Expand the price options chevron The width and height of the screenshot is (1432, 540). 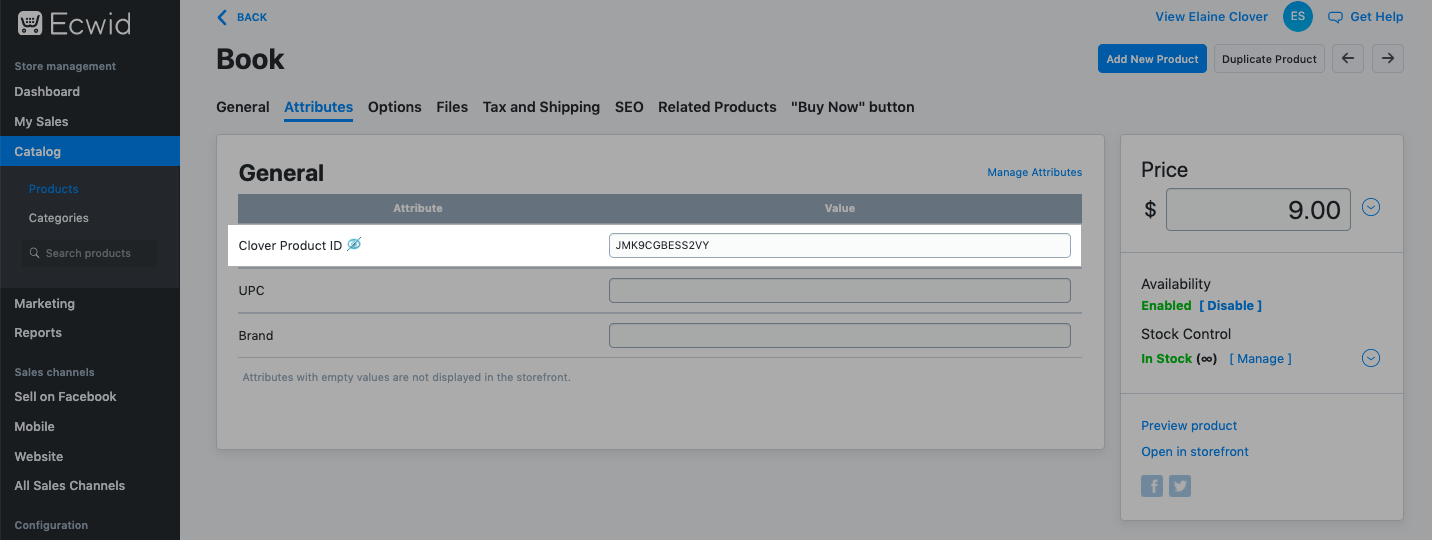(x=1371, y=207)
